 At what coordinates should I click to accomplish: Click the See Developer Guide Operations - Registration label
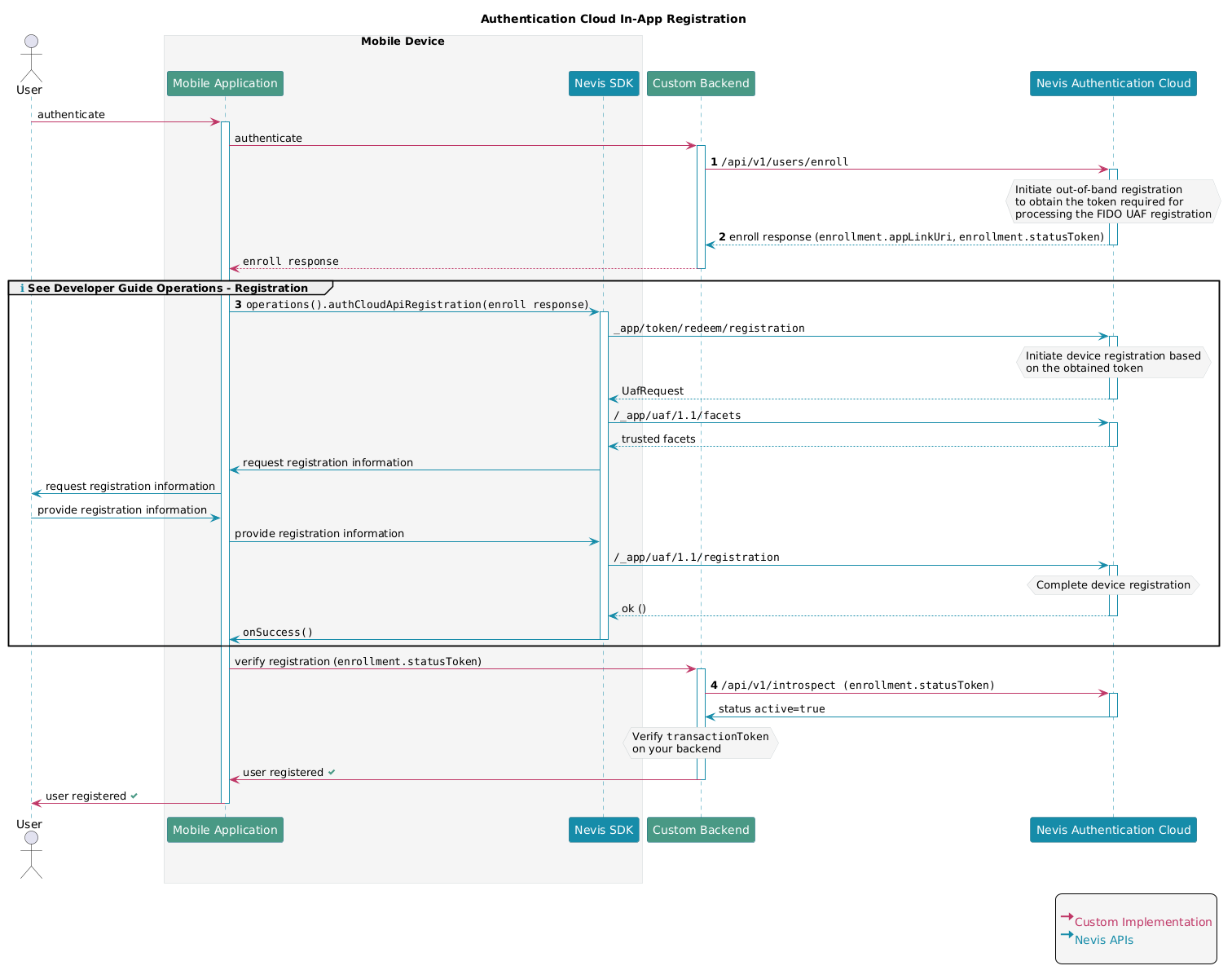(x=168, y=288)
